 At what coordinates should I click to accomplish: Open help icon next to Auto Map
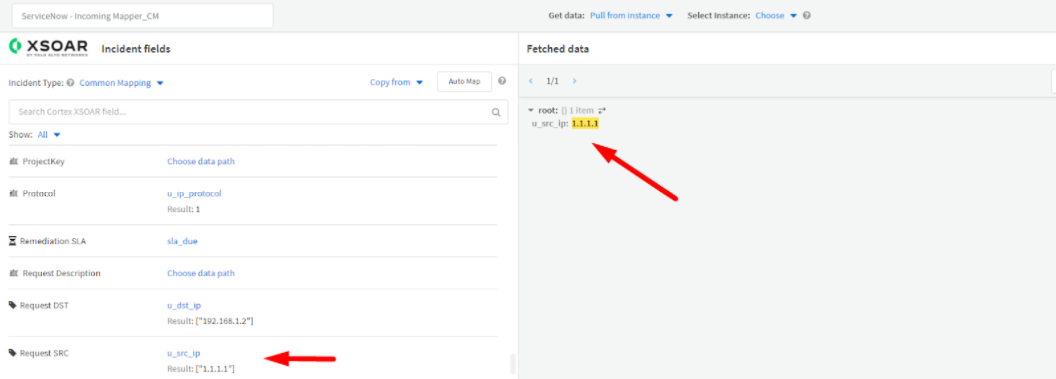(502, 81)
